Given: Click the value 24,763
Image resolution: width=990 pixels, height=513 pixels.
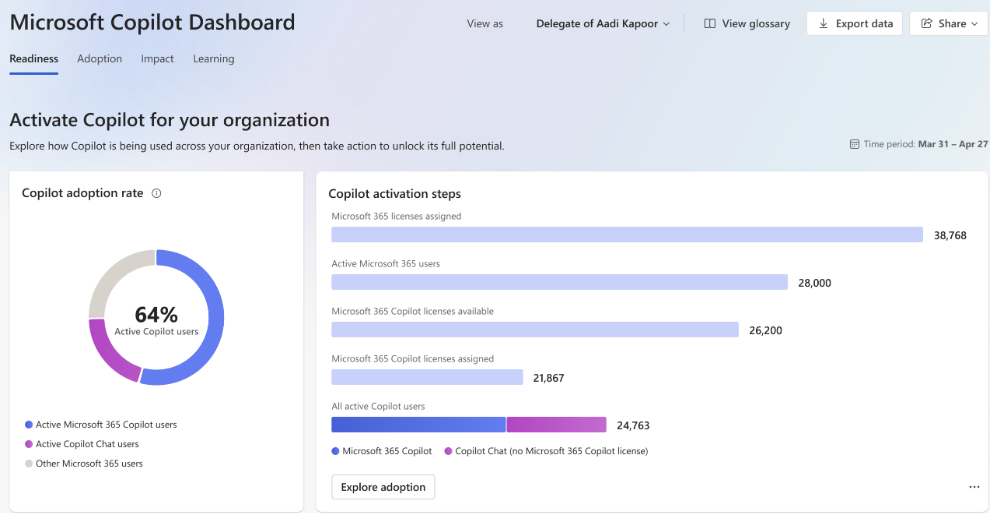Looking at the screenshot, I should click(633, 426).
